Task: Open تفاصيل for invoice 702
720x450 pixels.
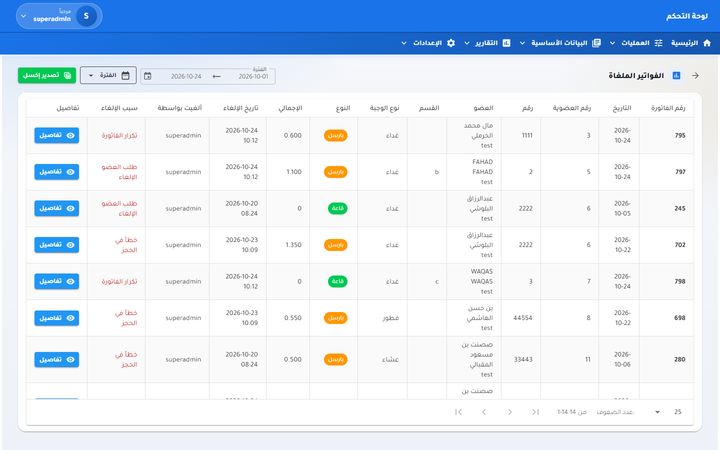Action: point(56,245)
